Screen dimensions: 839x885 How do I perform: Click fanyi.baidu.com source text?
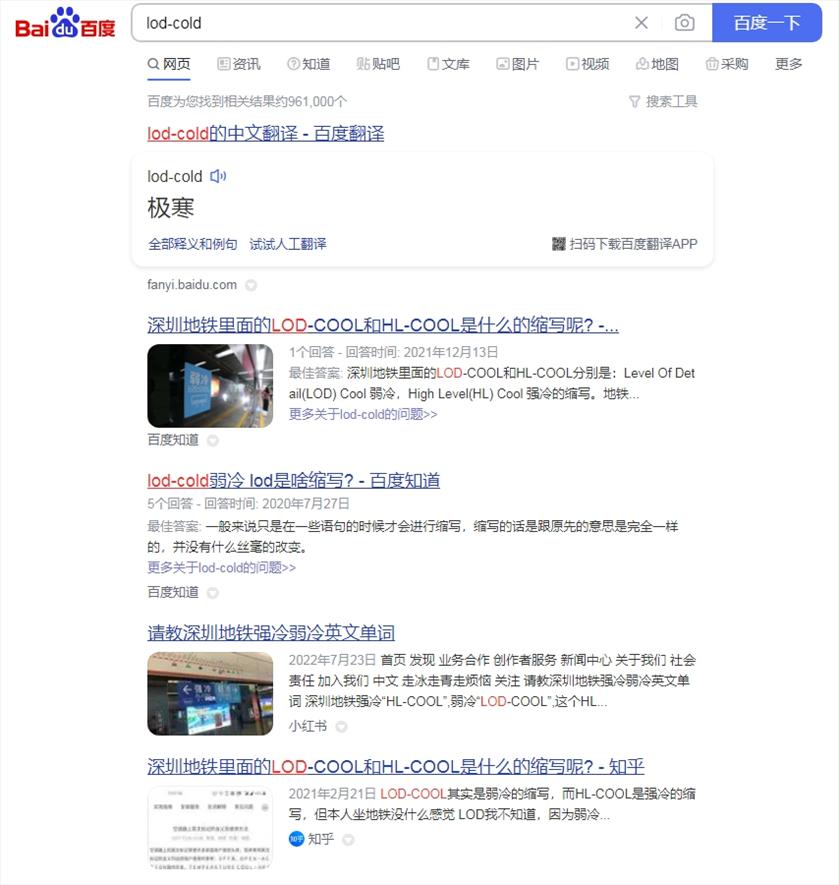pos(192,285)
